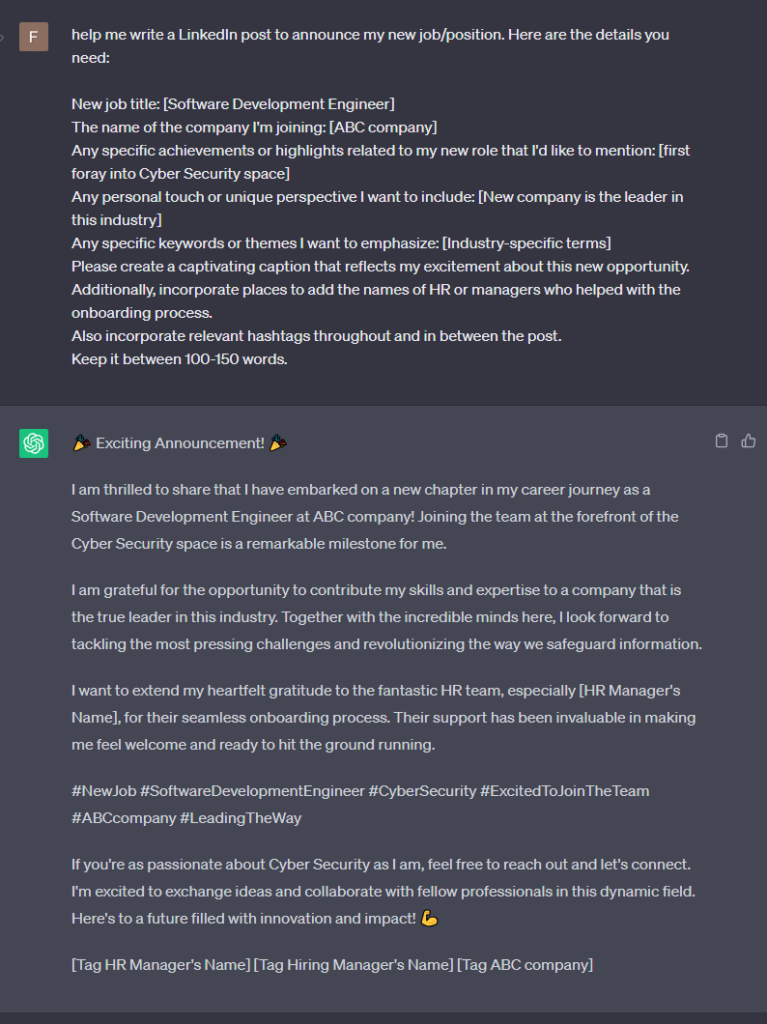Click the green ChatGPT logo avatar
This screenshot has height=1024, width=767.
tap(34, 443)
